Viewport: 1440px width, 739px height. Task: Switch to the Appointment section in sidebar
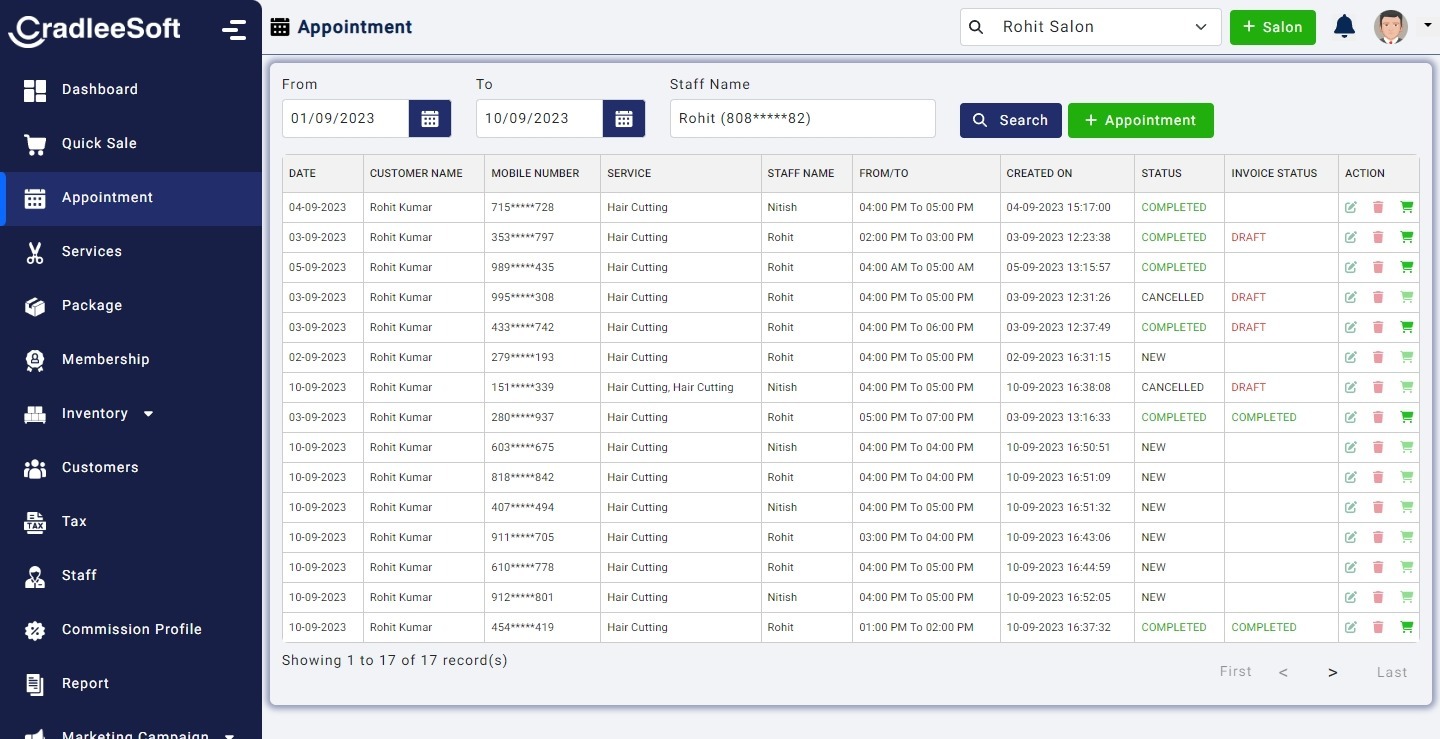pos(35,197)
